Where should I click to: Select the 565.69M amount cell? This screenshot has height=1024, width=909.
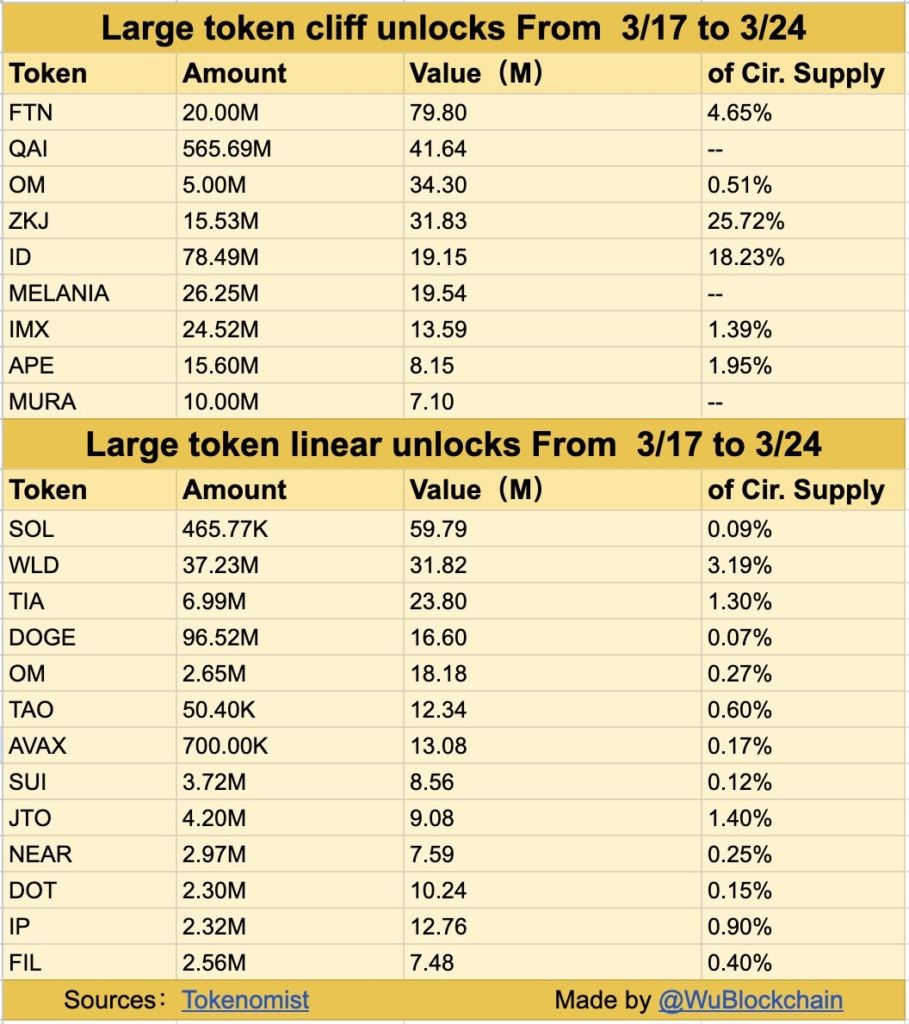227,149
